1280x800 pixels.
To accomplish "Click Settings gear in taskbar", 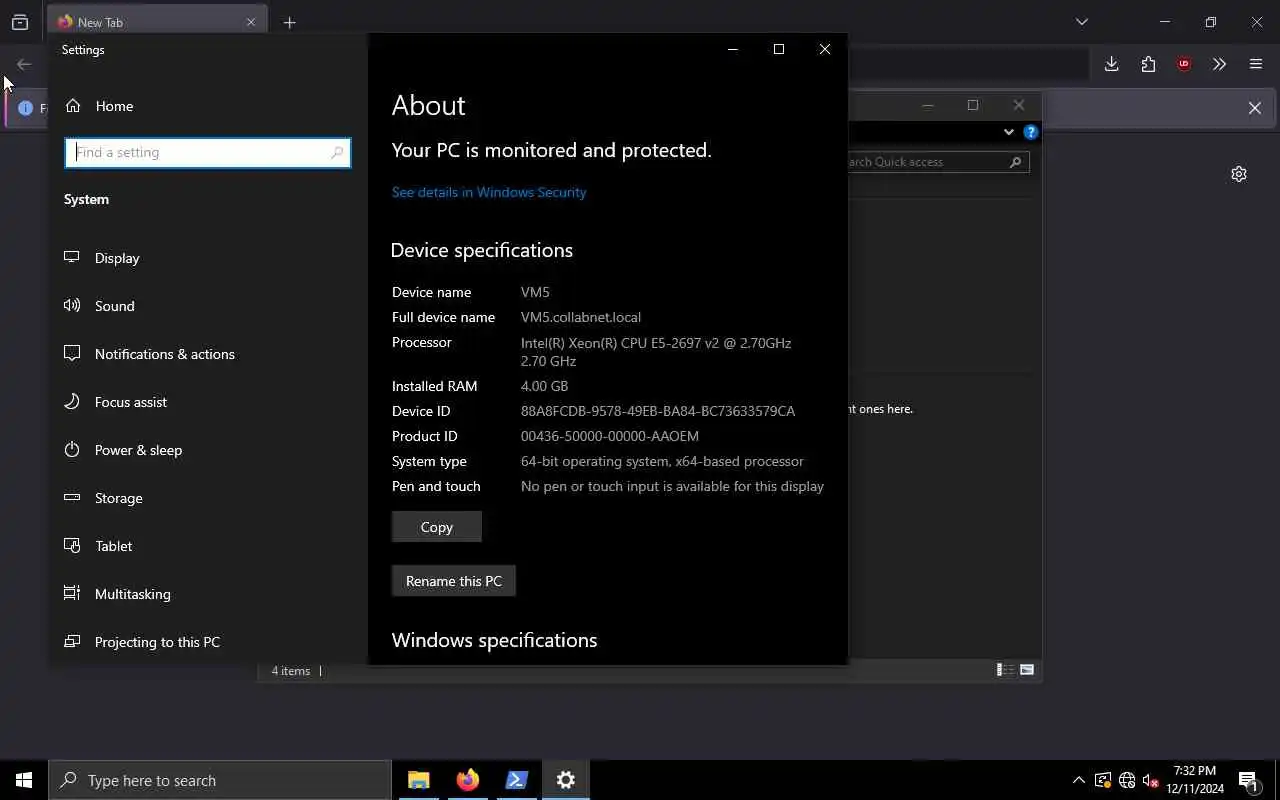I will (x=566, y=780).
